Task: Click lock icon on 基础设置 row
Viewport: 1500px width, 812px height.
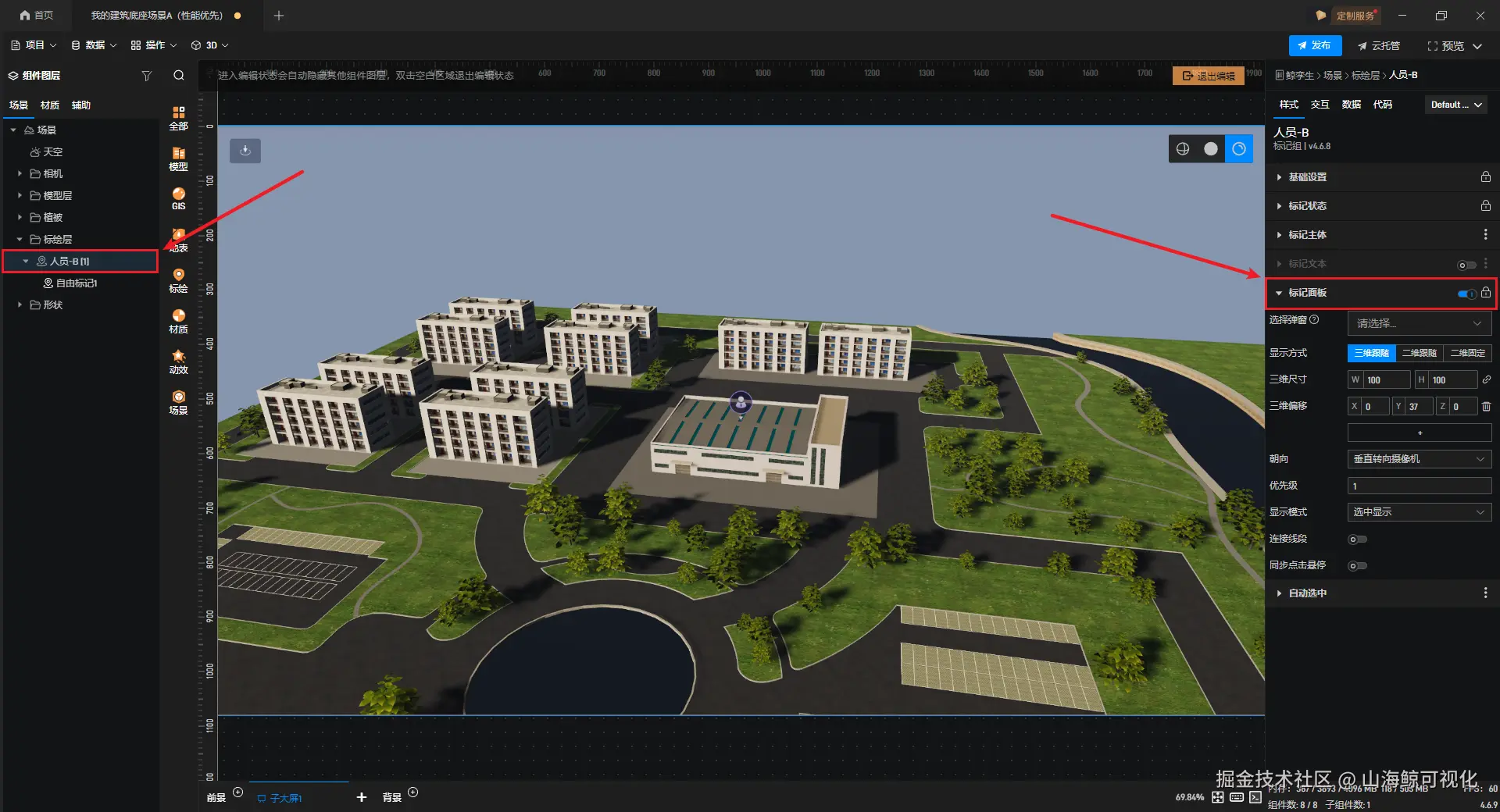Action: coord(1485,177)
